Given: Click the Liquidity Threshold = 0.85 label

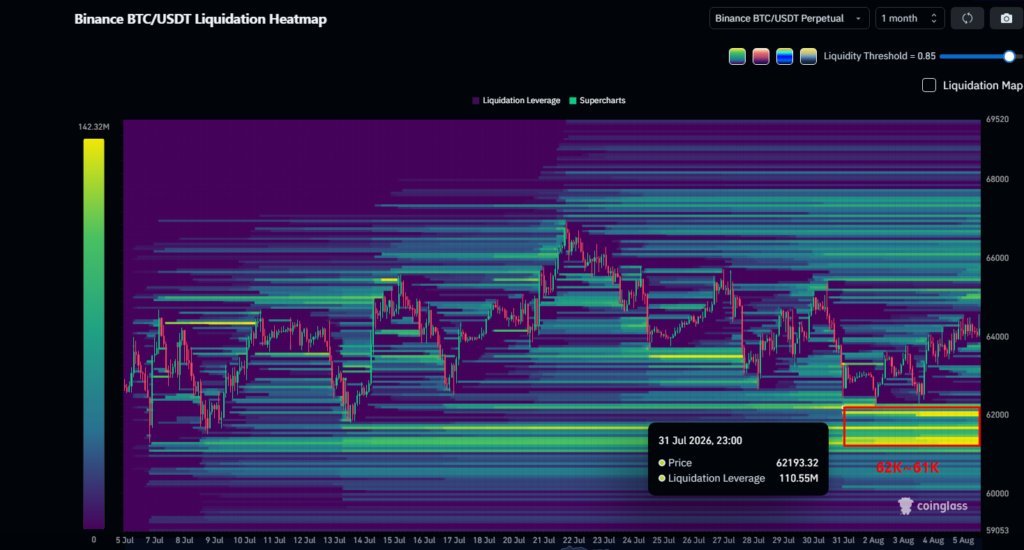Looking at the screenshot, I should click(x=879, y=56).
